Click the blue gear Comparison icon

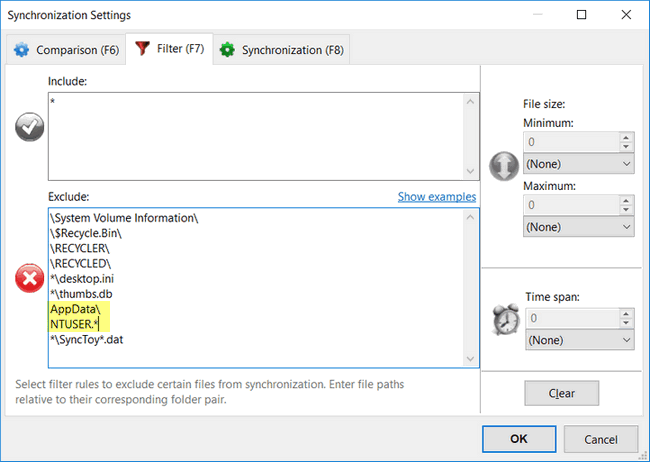click(x=21, y=49)
